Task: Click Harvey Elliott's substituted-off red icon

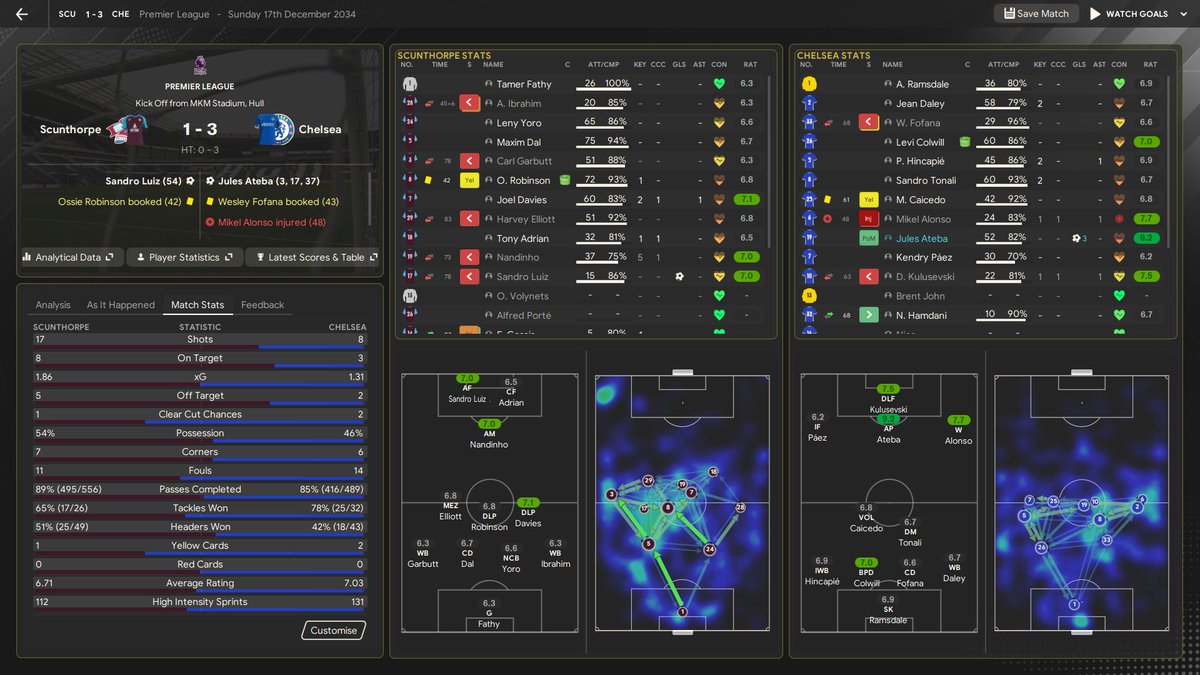Action: pyautogui.click(x=471, y=219)
